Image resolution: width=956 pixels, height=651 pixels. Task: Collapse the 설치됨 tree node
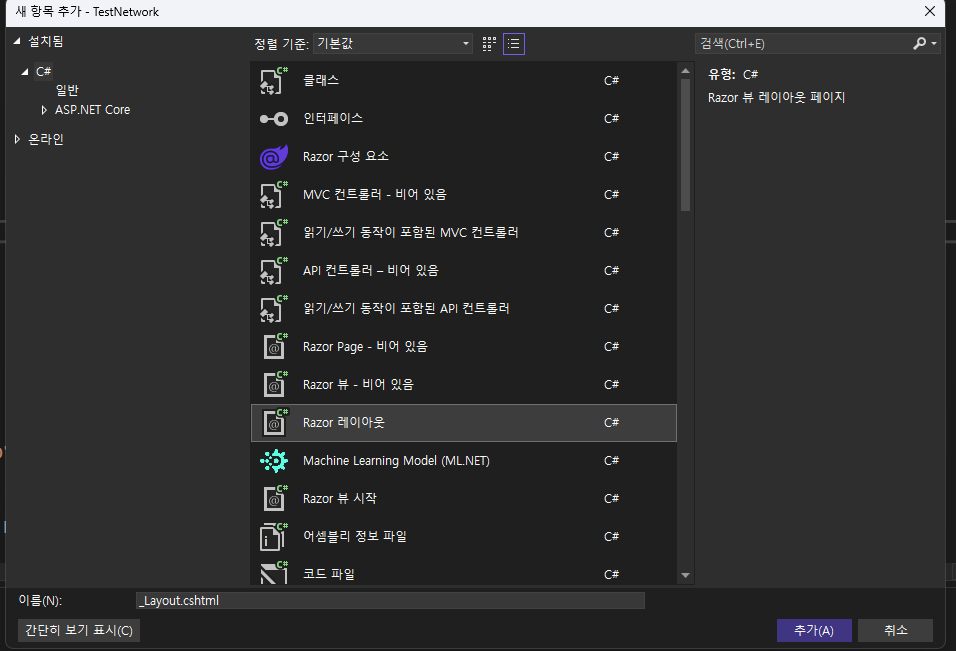17,41
